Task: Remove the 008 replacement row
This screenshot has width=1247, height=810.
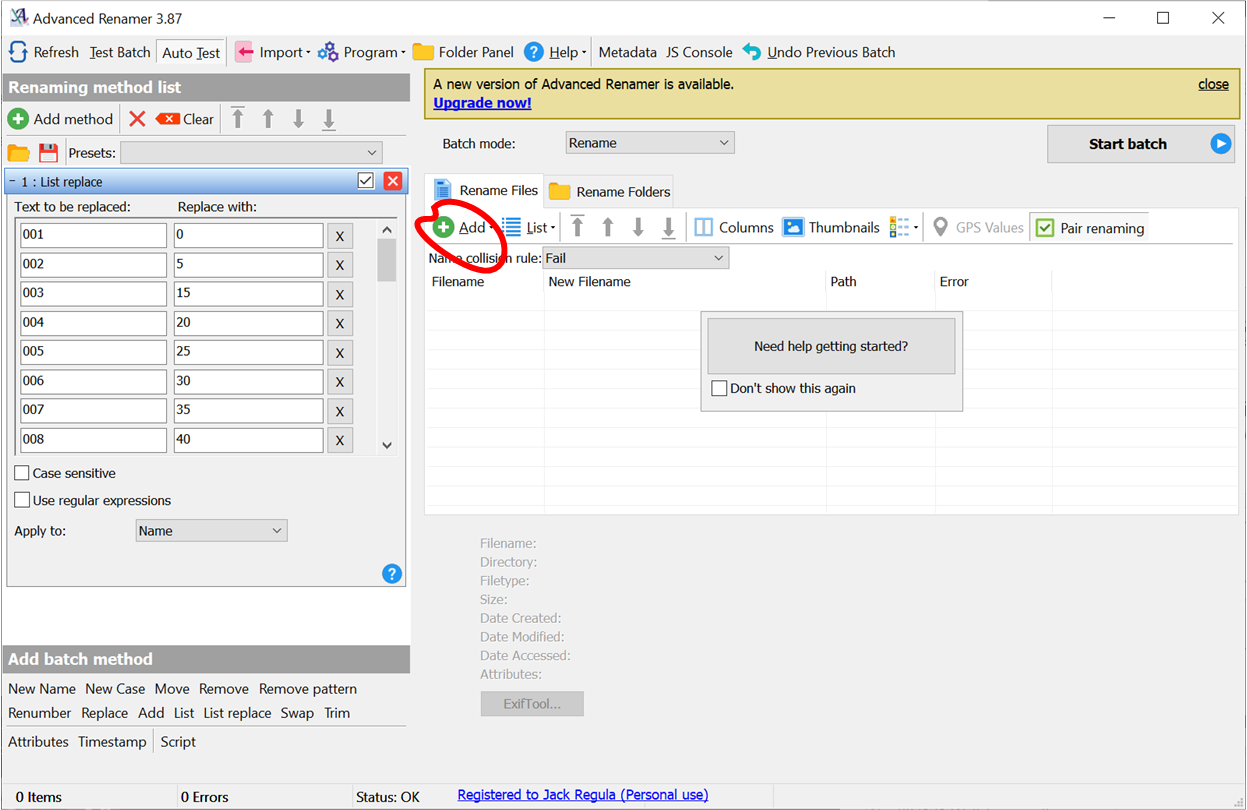Action: point(340,441)
